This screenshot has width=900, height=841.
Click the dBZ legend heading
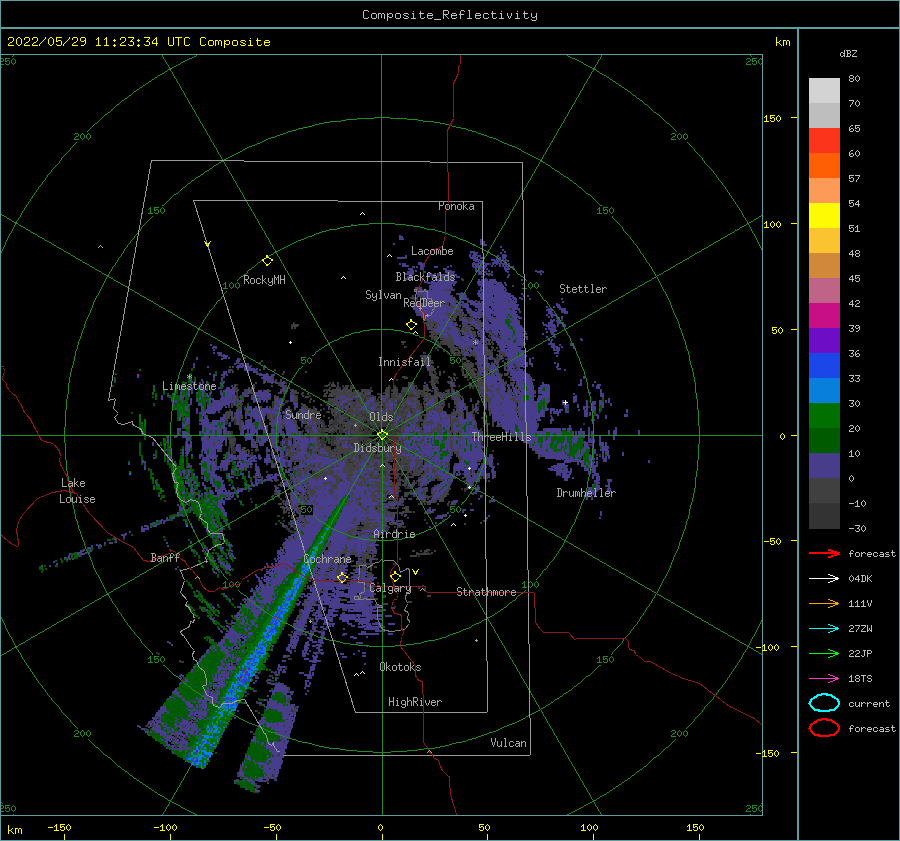pos(848,53)
